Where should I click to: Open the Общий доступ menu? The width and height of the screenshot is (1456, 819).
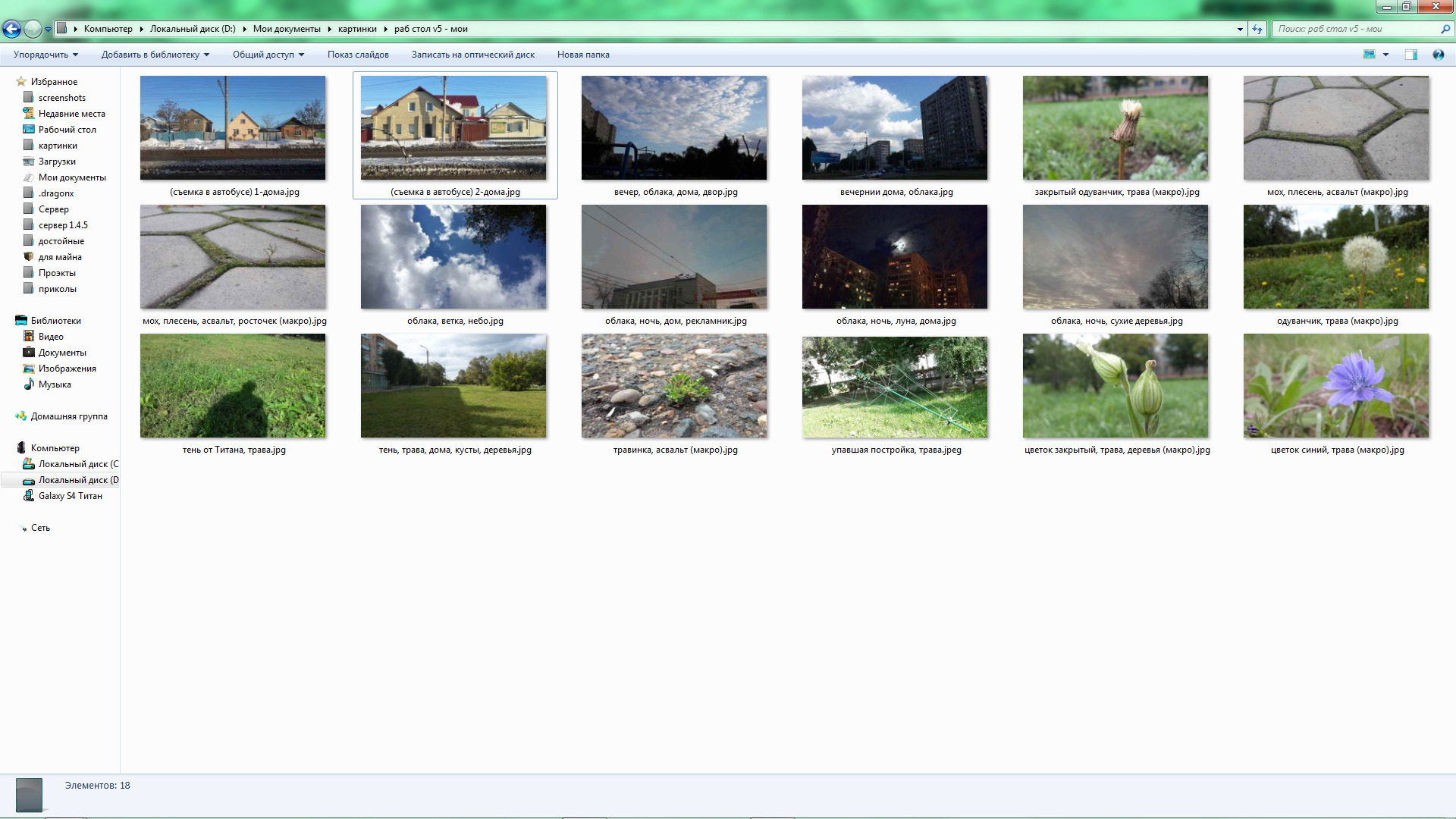(268, 55)
